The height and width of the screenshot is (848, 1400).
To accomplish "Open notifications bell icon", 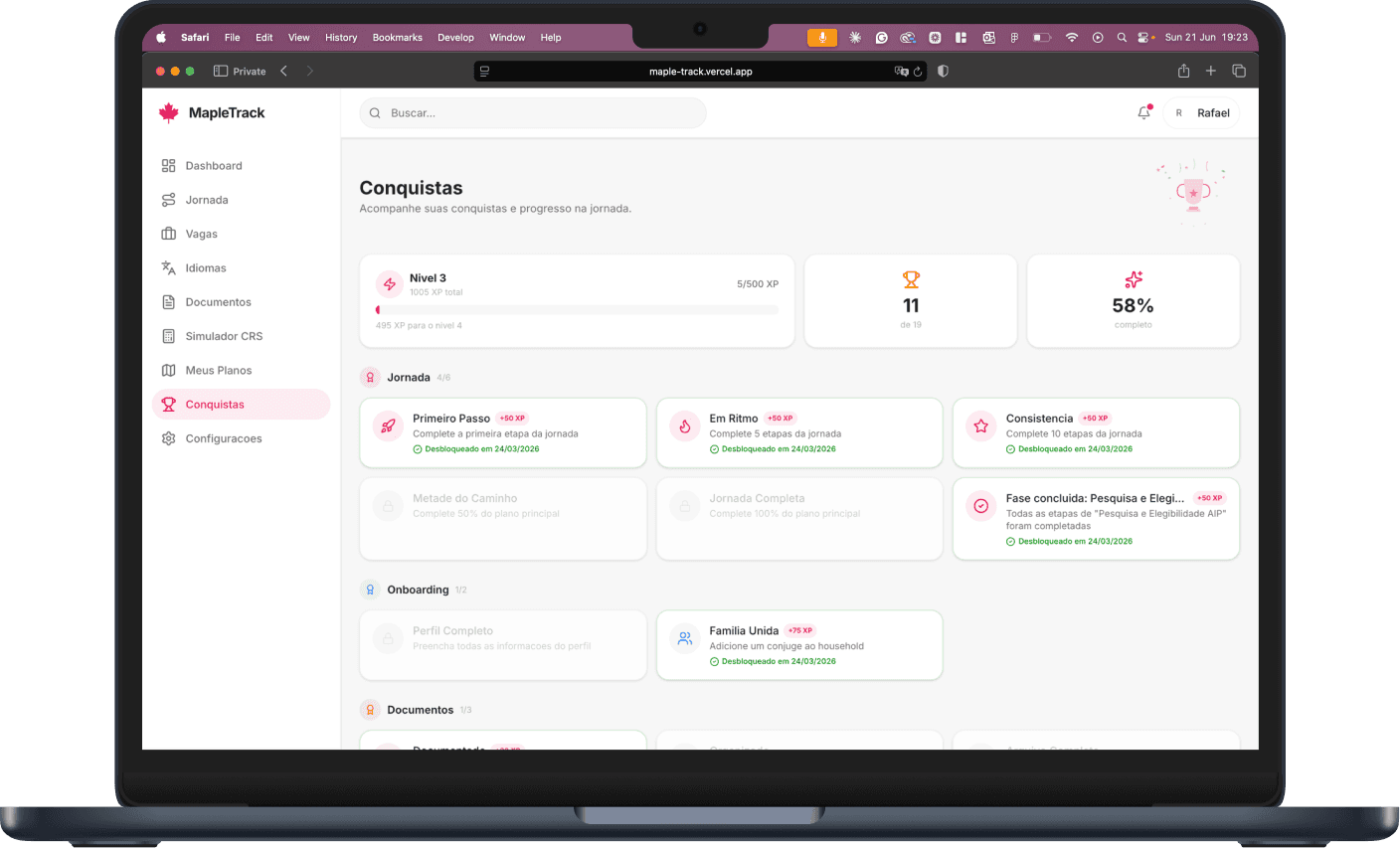I will [1144, 112].
